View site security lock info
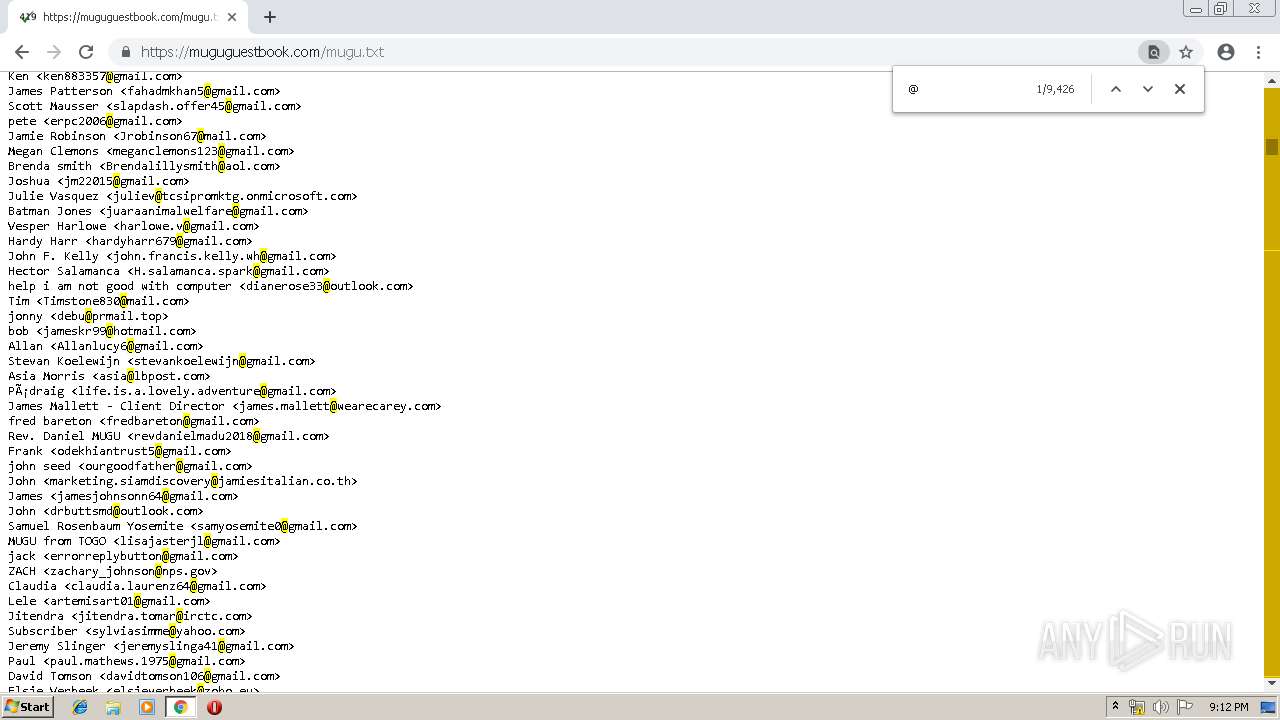The image size is (1280, 720). 126,52
